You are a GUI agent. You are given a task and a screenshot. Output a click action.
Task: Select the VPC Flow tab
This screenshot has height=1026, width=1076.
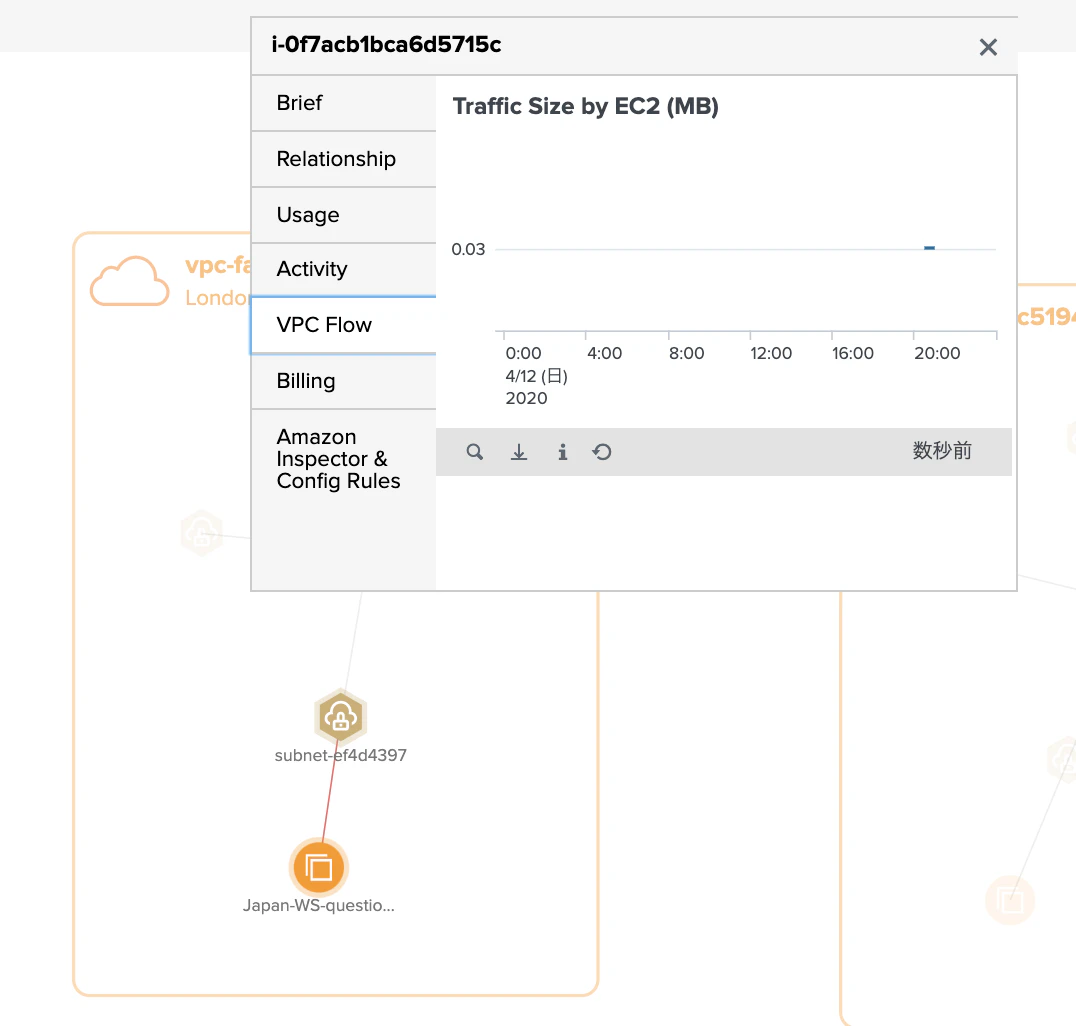[x=344, y=325]
